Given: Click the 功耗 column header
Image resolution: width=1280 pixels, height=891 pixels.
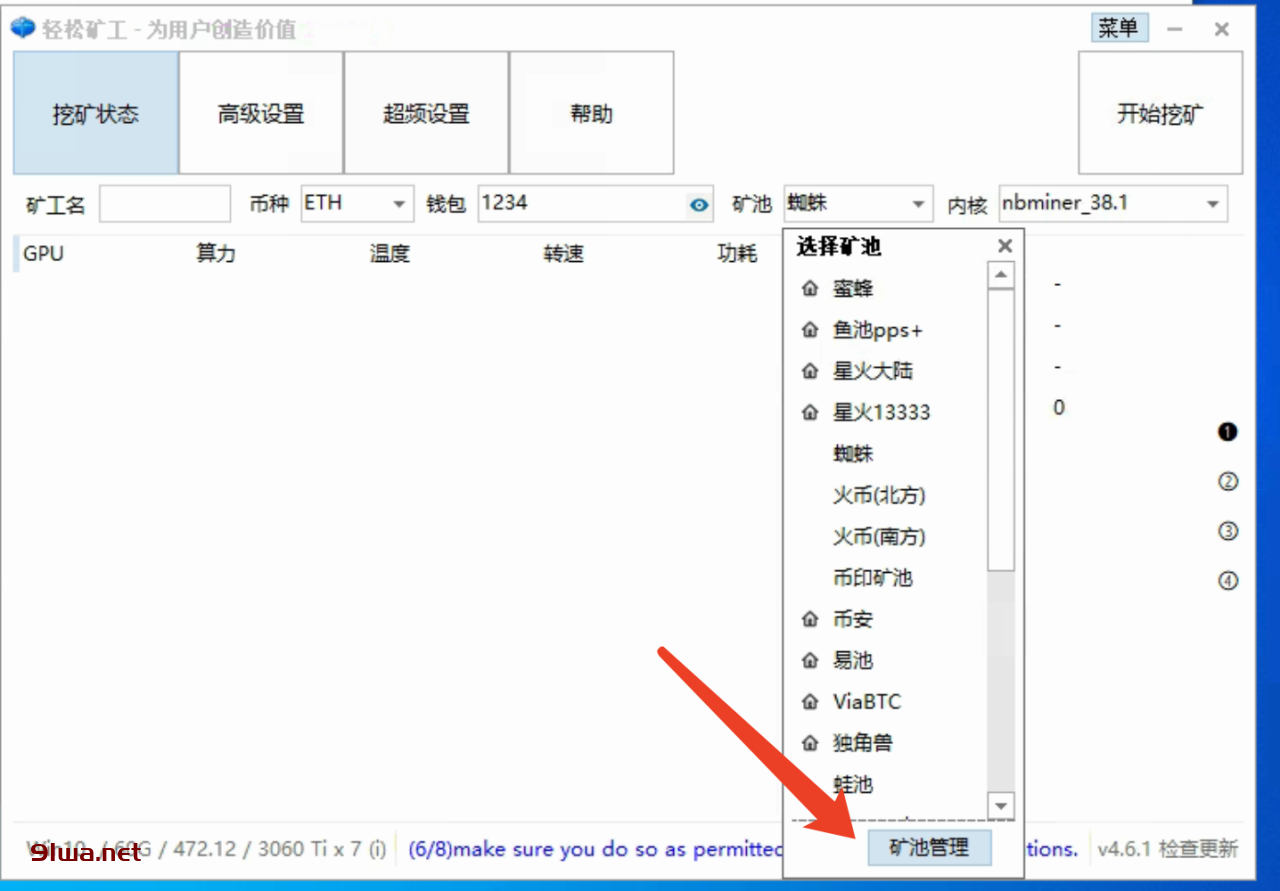Looking at the screenshot, I should click(738, 254).
